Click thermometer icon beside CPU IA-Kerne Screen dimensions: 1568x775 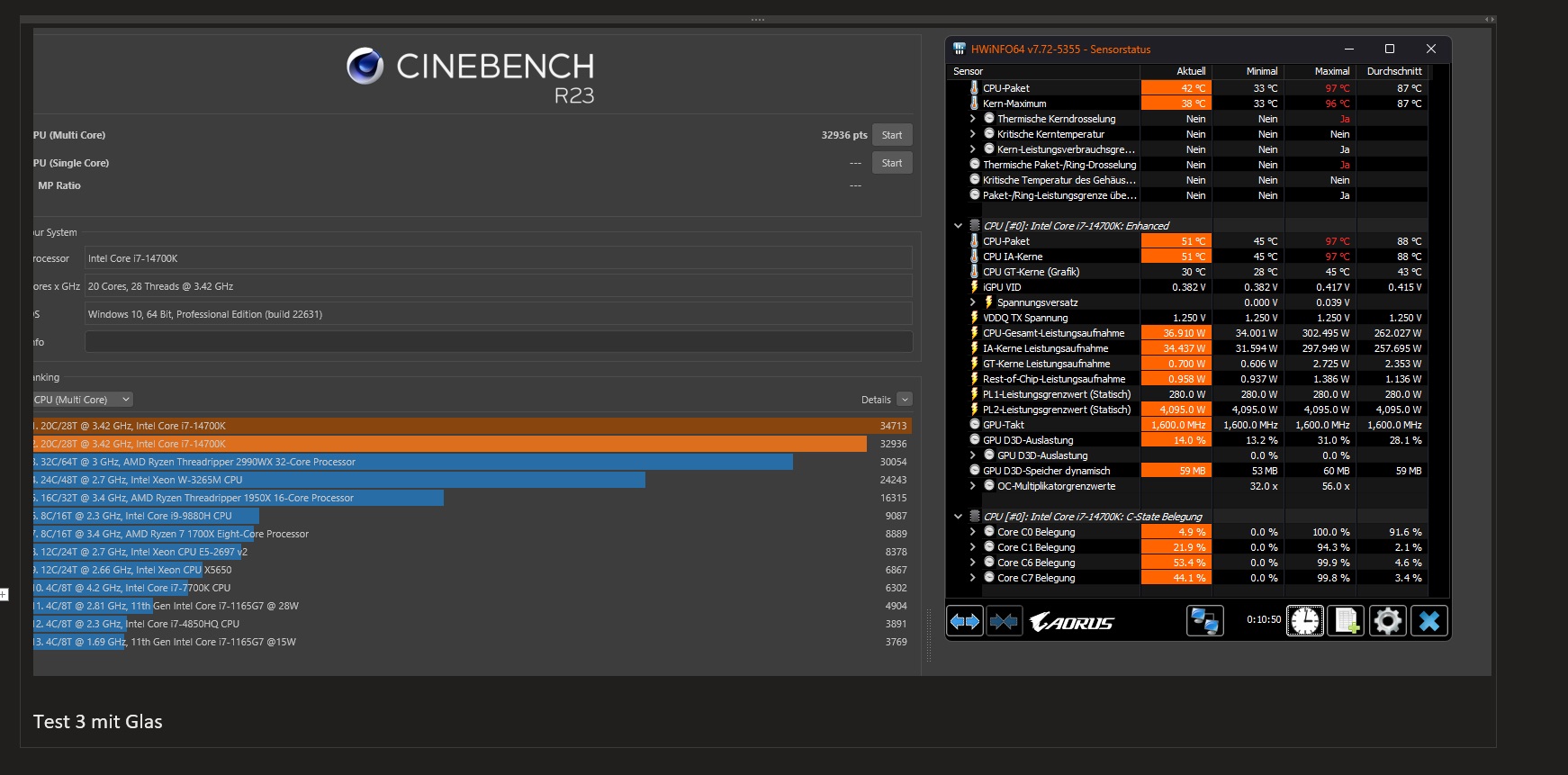[974, 257]
